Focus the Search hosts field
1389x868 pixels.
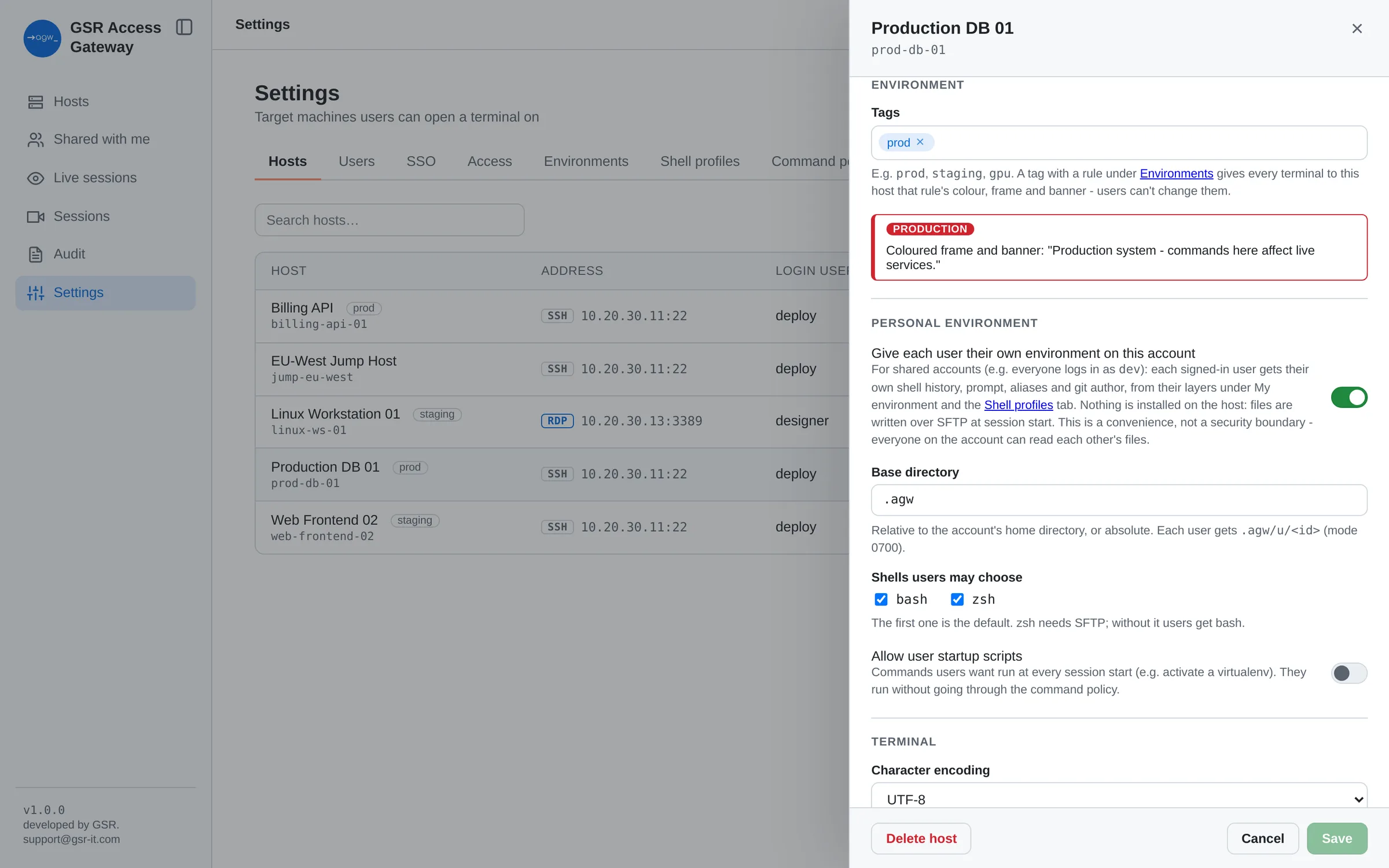(389, 220)
